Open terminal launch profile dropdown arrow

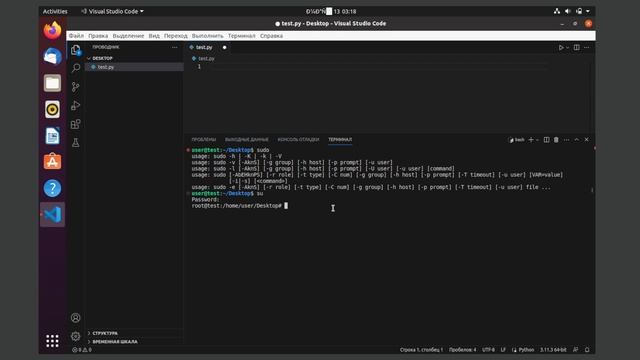(537, 140)
